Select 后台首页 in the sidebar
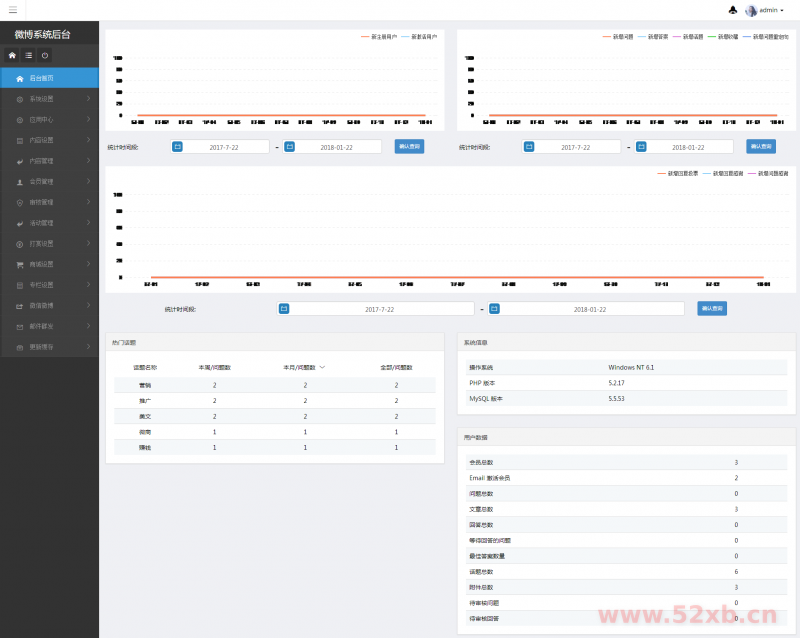 pos(49,78)
